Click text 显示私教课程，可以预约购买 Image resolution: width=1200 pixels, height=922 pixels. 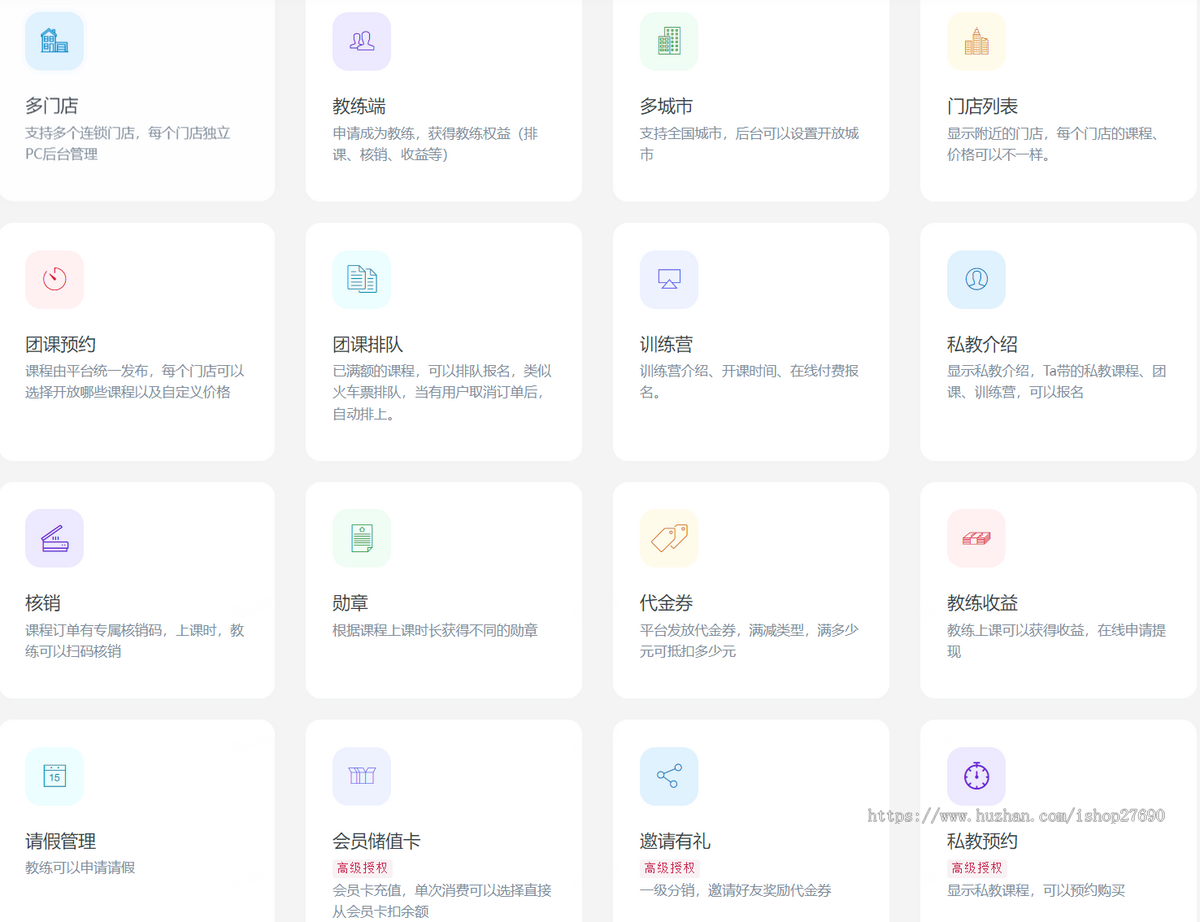pyautogui.click(x=1036, y=890)
